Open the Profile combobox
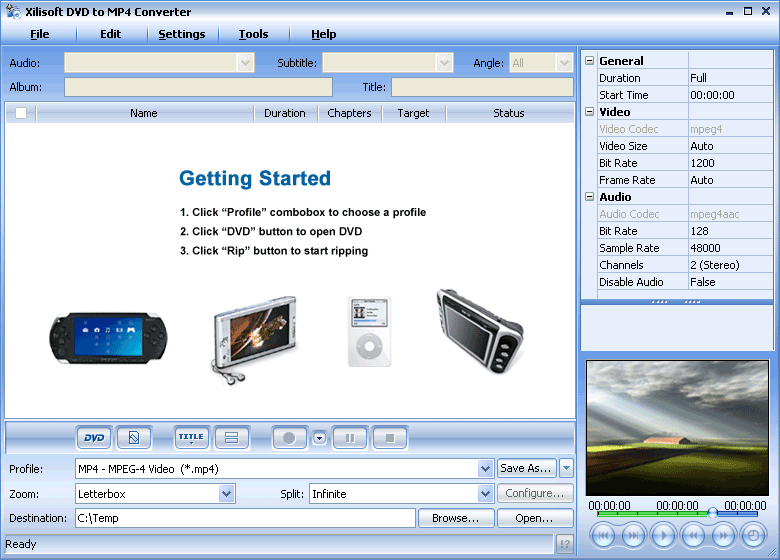This screenshot has height=560, width=780. (486, 468)
